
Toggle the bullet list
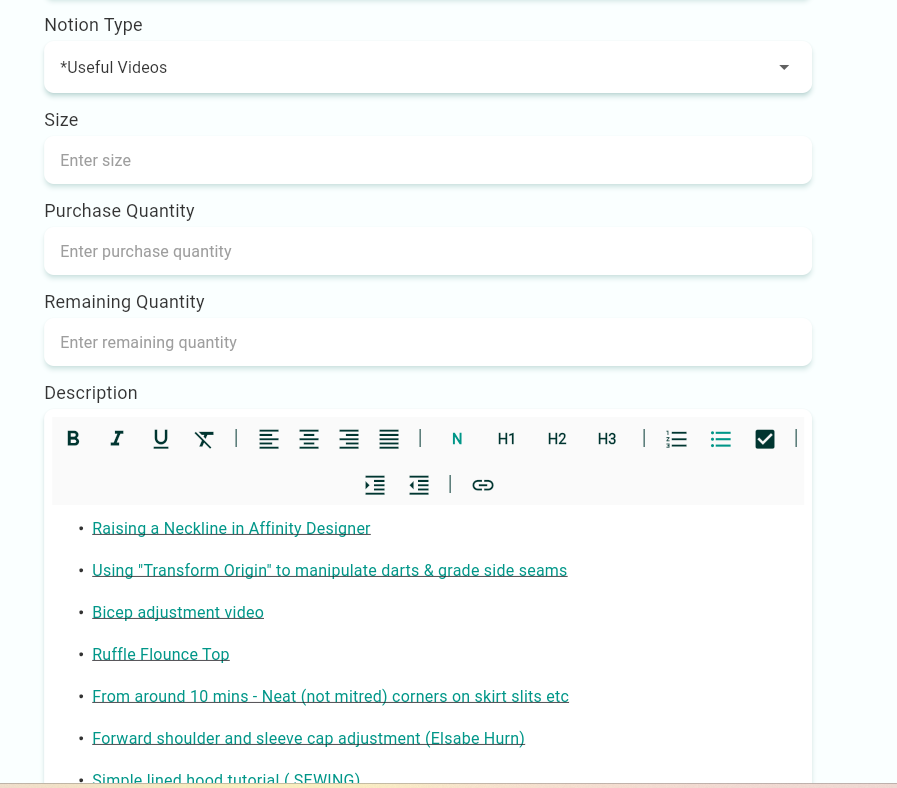[x=721, y=439]
